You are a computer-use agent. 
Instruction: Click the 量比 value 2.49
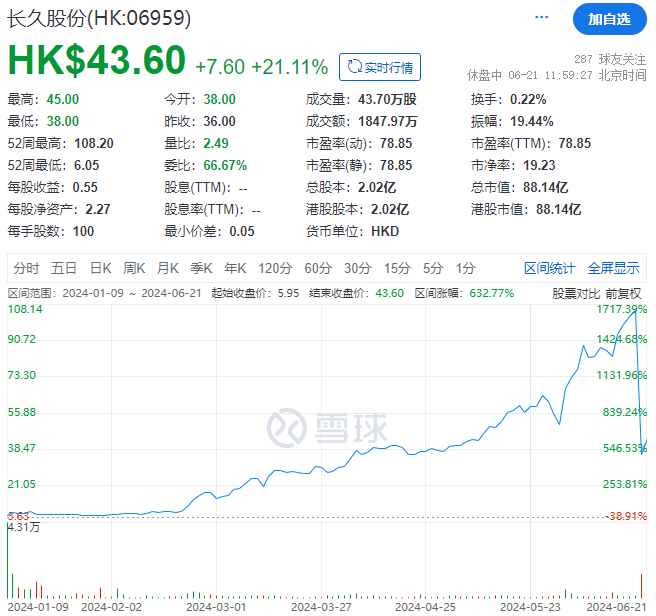[x=216, y=143]
